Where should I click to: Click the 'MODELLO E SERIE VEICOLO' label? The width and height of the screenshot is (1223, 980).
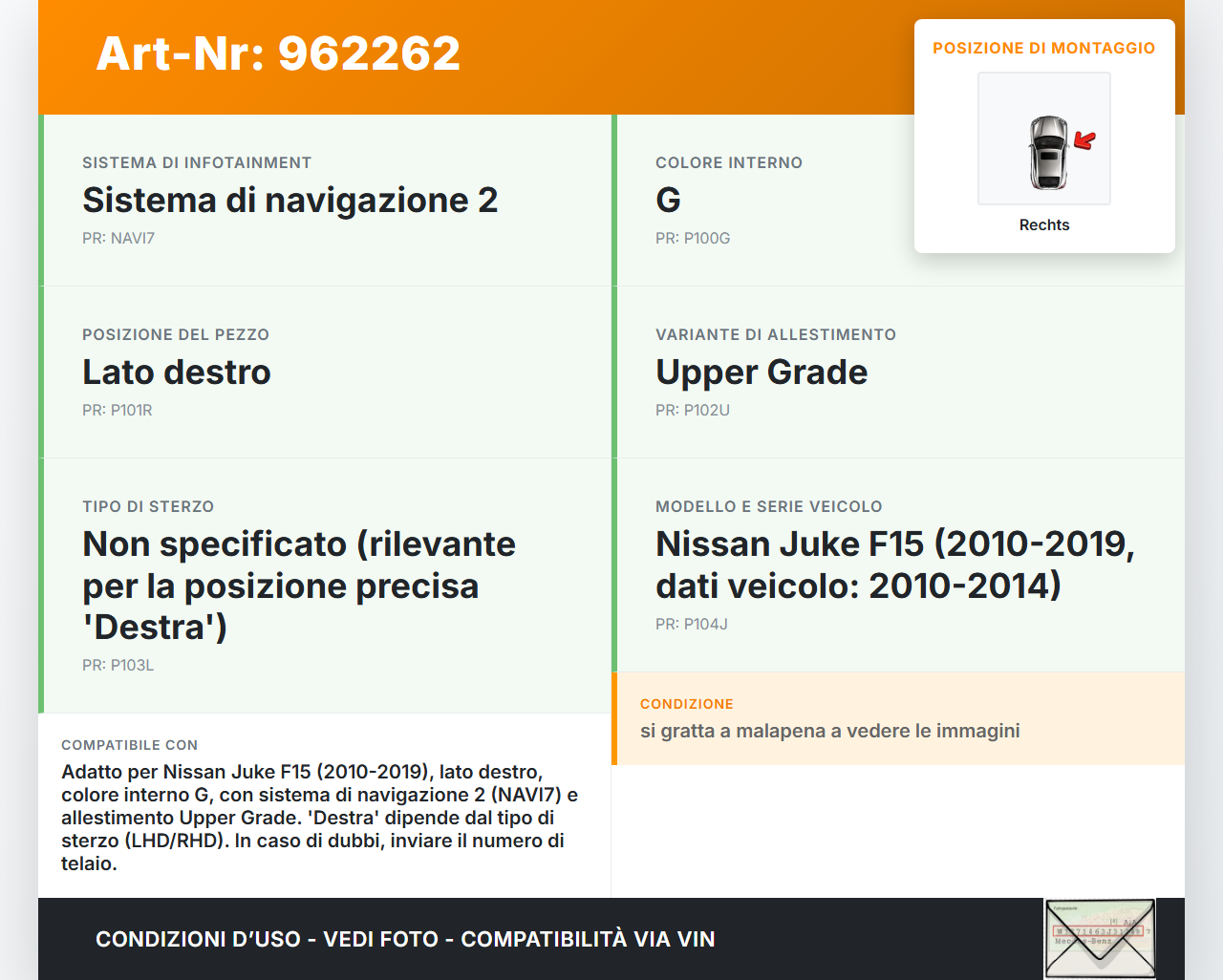[x=769, y=507]
